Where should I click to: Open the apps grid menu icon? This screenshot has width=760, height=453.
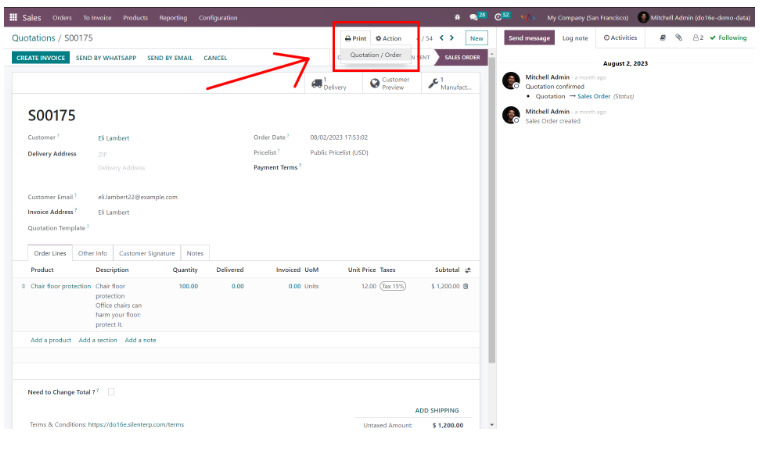(x=13, y=17)
